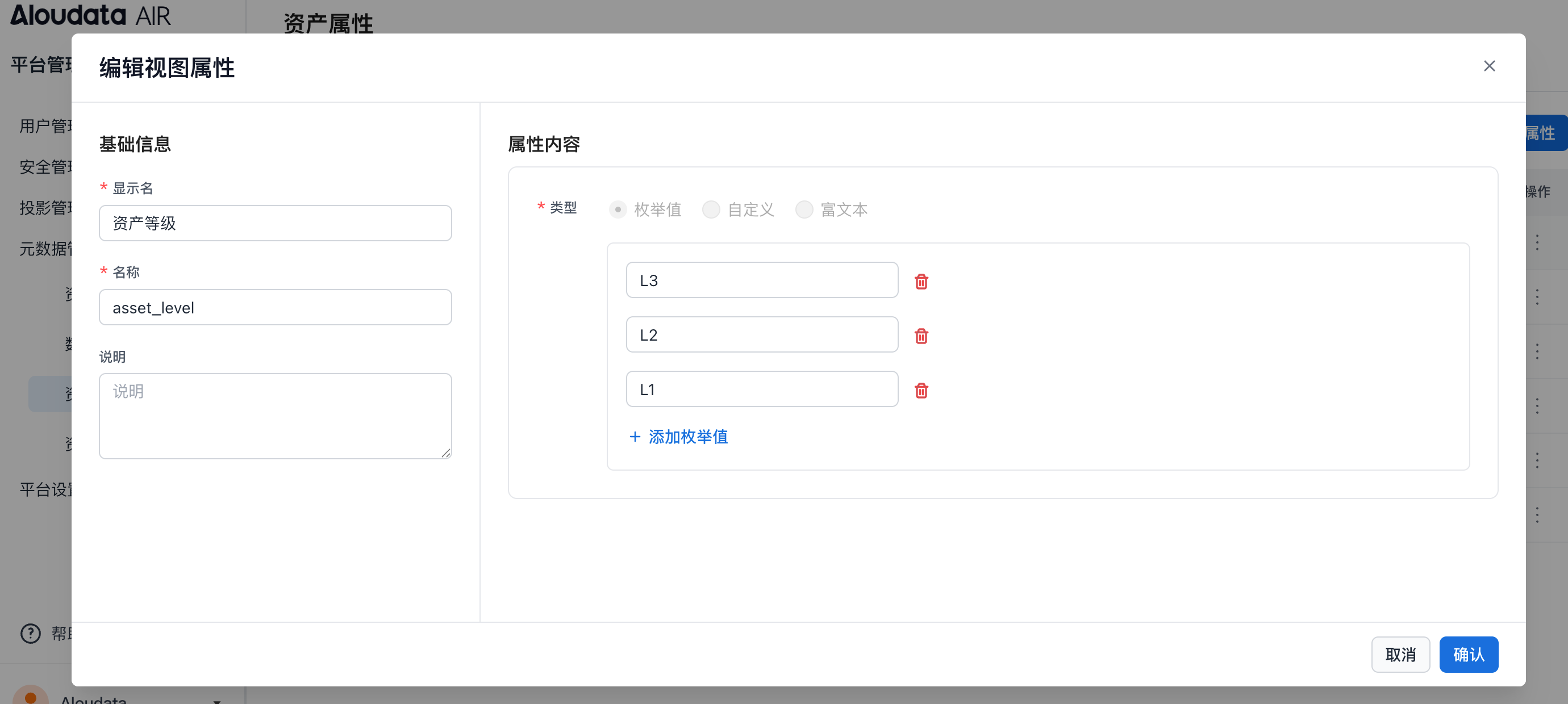Click the L2 enum value field
Screen dimensions: 1568x704
pos(761,334)
